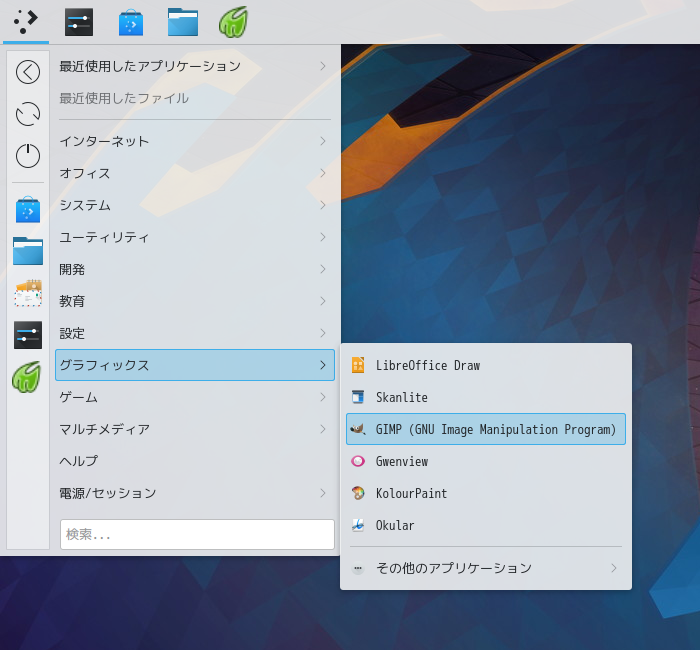
Task: Click the Skanlite scanner icon
Action: click(358, 397)
